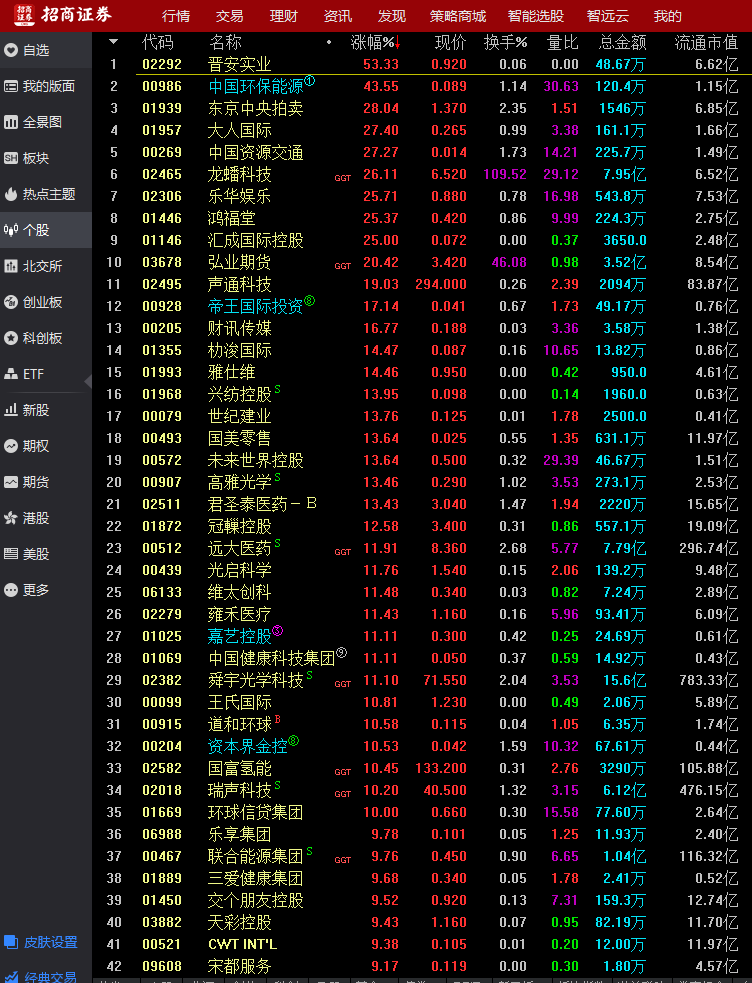Select stock 东京中央拍卖

tap(255, 108)
